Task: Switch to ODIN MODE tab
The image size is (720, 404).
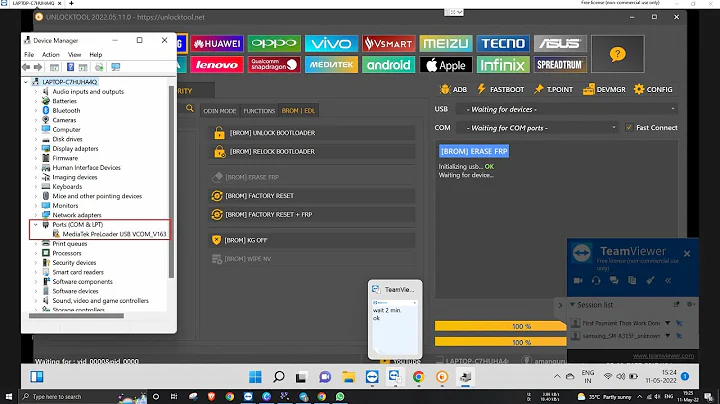Action: pyautogui.click(x=219, y=111)
